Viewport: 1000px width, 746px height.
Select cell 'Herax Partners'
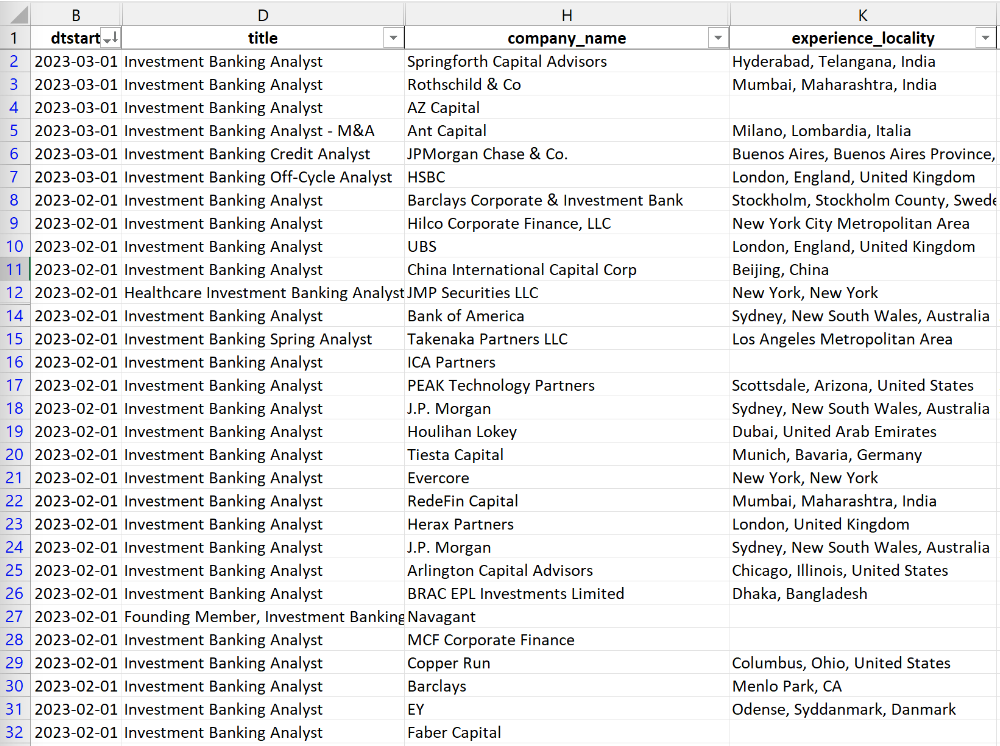point(566,524)
